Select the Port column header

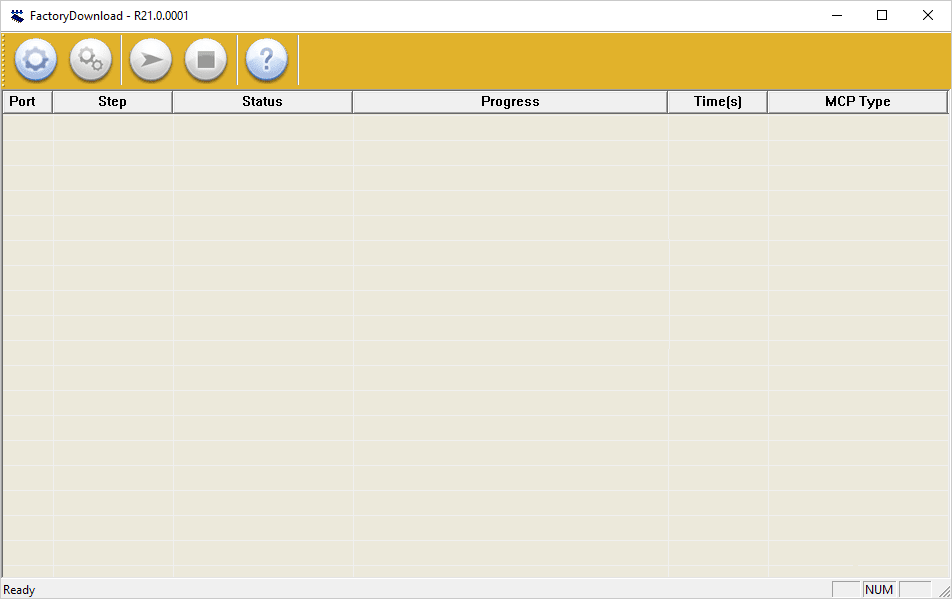tap(27, 101)
